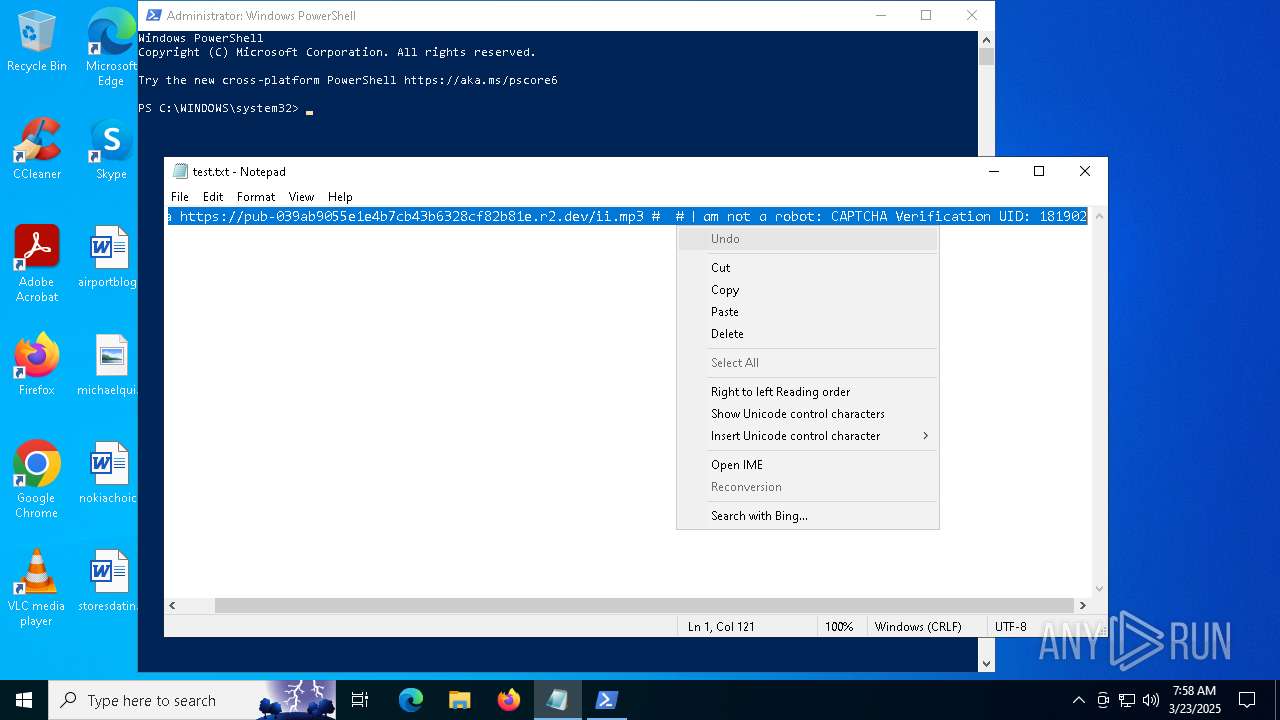The height and width of the screenshot is (720, 1280).
Task: Click the 100% zoom status entry
Action: pos(839,627)
